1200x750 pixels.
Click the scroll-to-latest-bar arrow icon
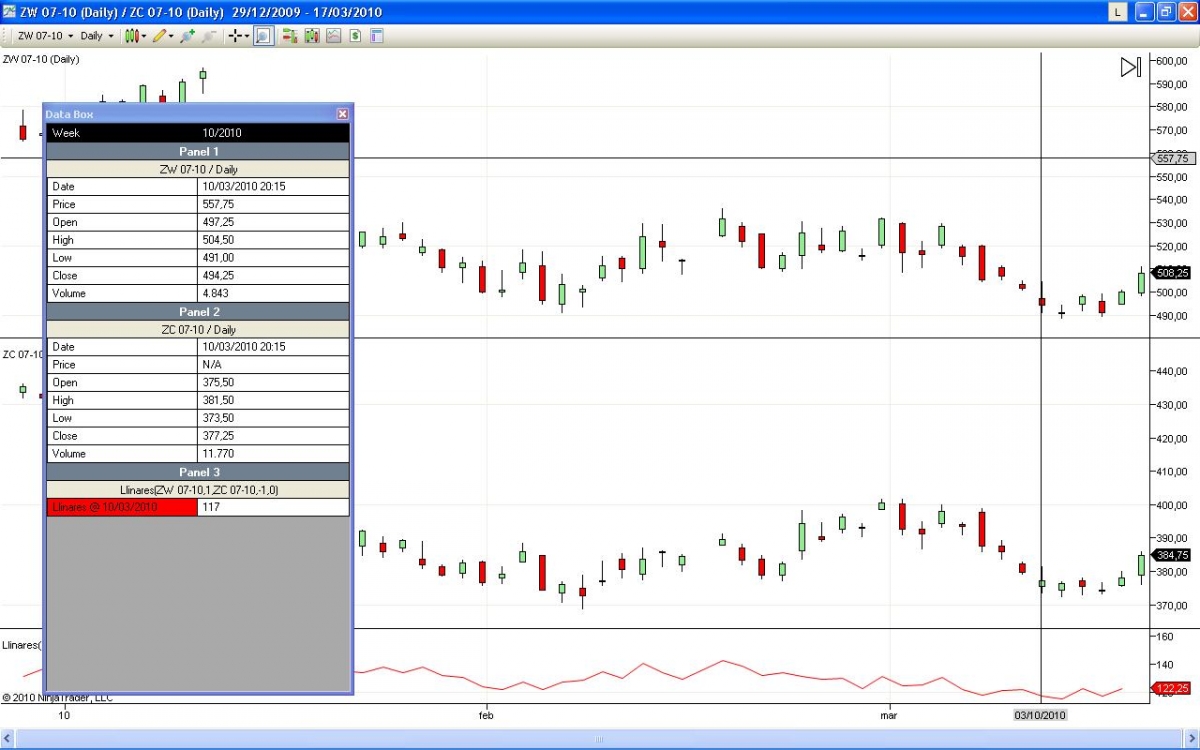(1130, 67)
